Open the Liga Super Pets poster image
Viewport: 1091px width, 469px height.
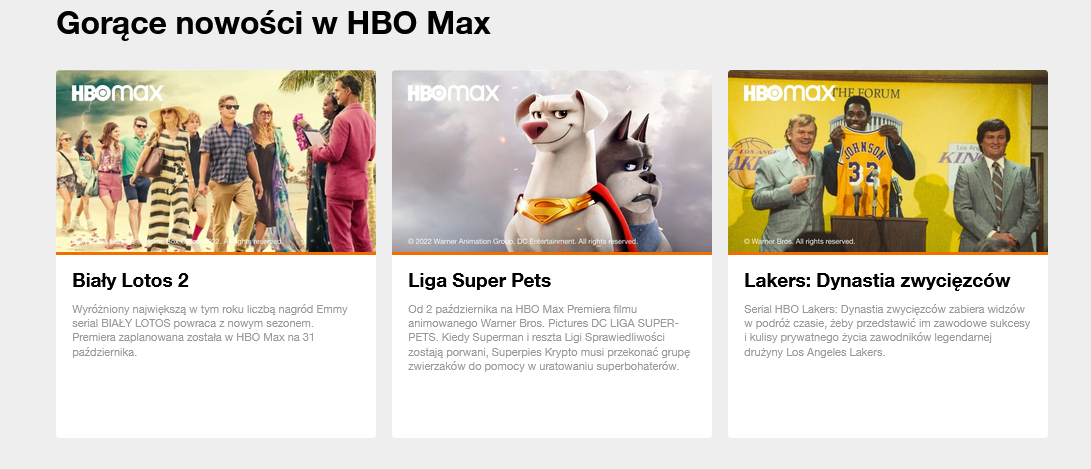[552, 161]
